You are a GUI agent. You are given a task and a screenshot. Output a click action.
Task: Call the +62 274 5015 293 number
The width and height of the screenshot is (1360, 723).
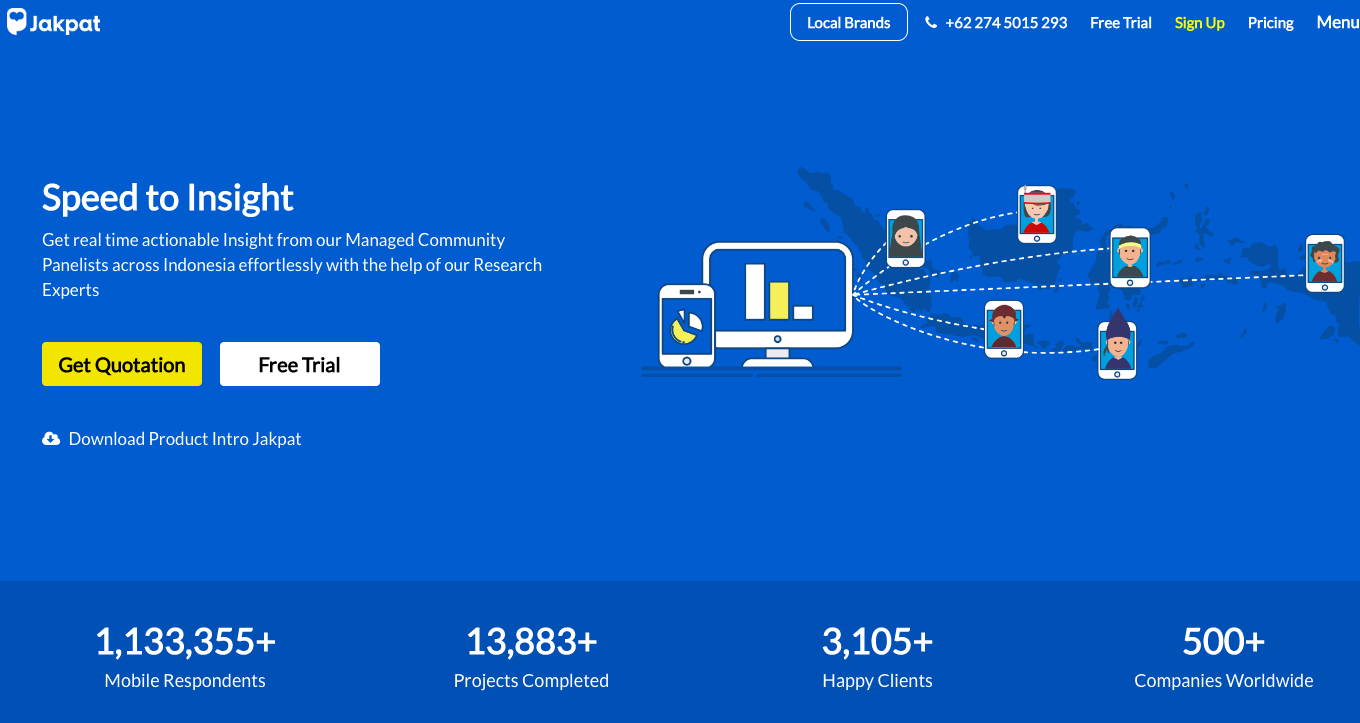pyautogui.click(x=1006, y=23)
